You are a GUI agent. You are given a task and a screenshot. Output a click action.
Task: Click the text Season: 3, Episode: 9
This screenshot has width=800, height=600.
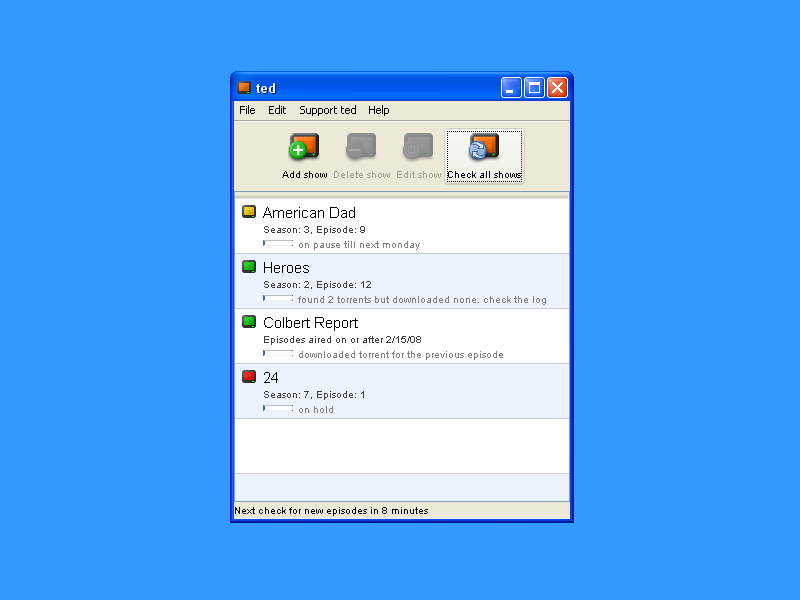coord(314,230)
